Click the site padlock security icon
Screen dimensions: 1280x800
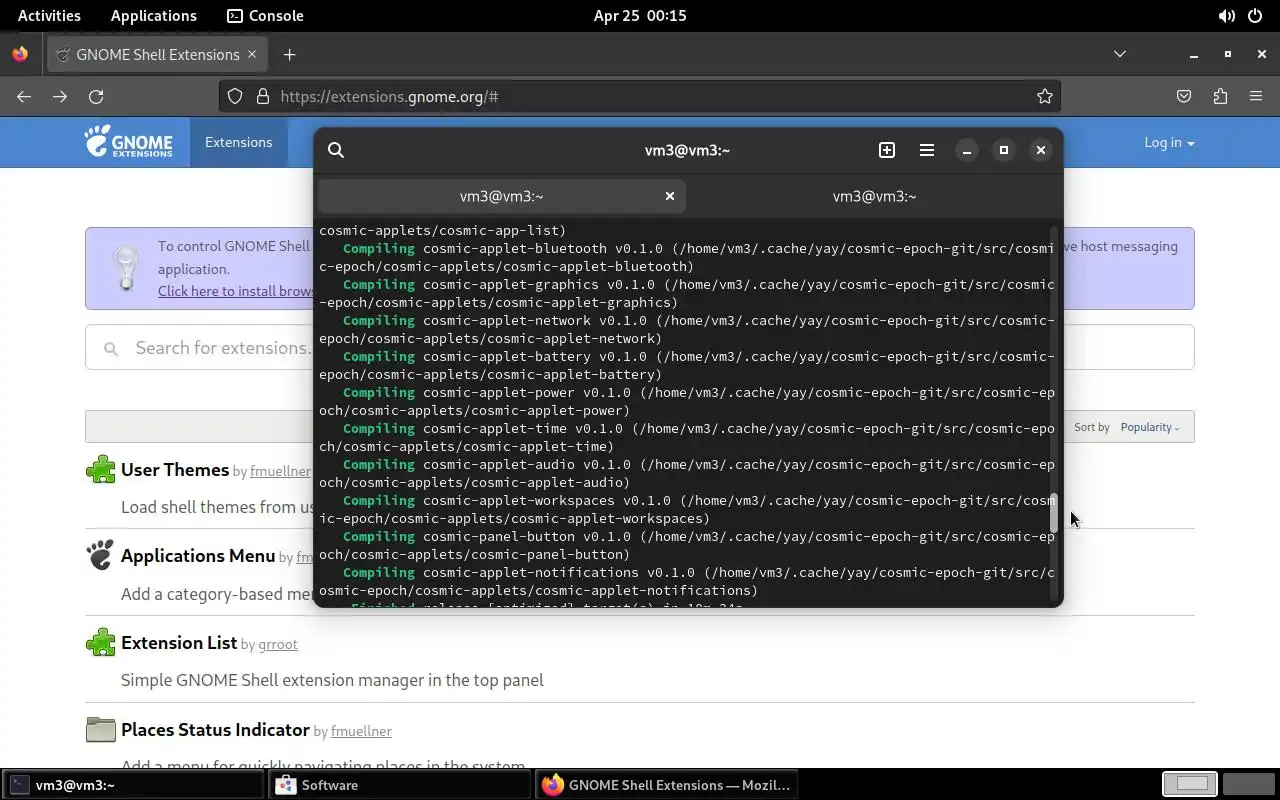point(263,96)
